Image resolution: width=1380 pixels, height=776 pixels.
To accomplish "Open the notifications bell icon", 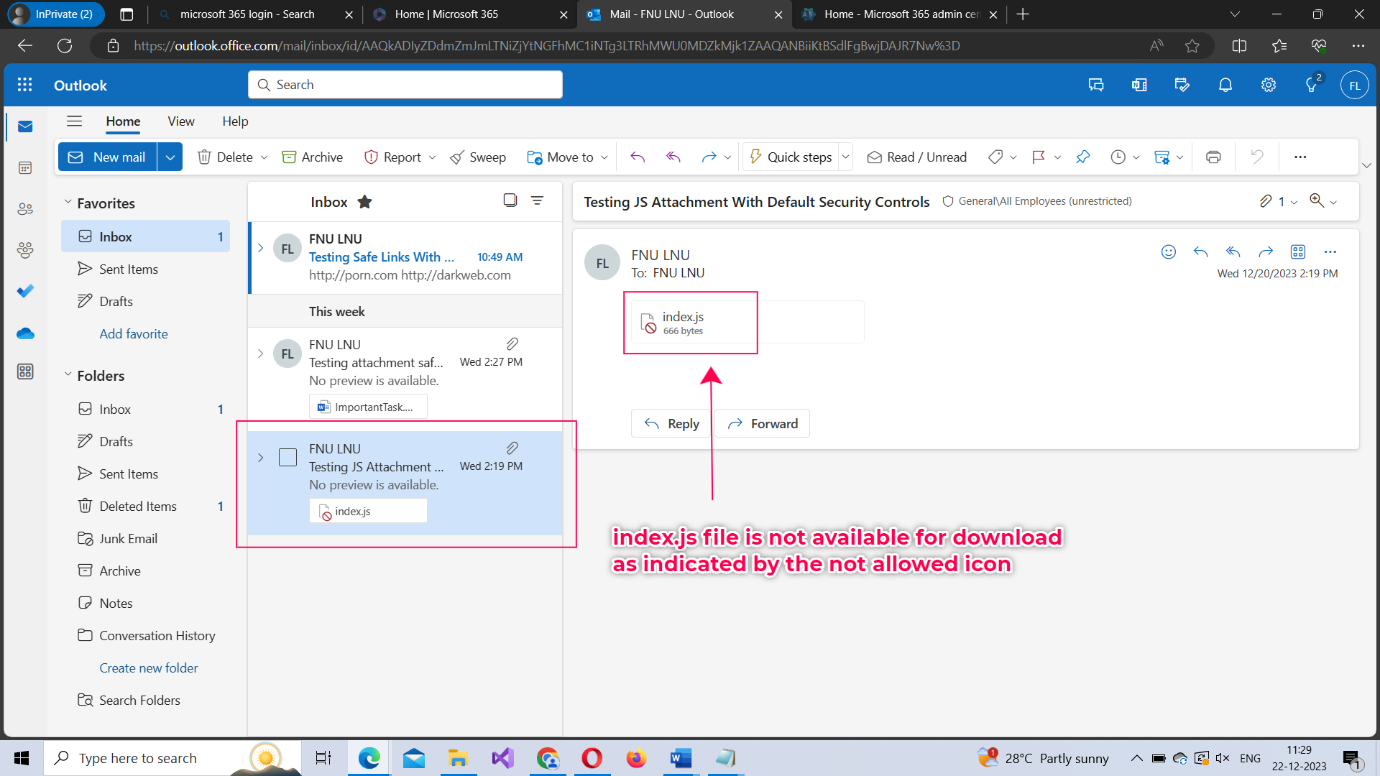I will click(1225, 85).
